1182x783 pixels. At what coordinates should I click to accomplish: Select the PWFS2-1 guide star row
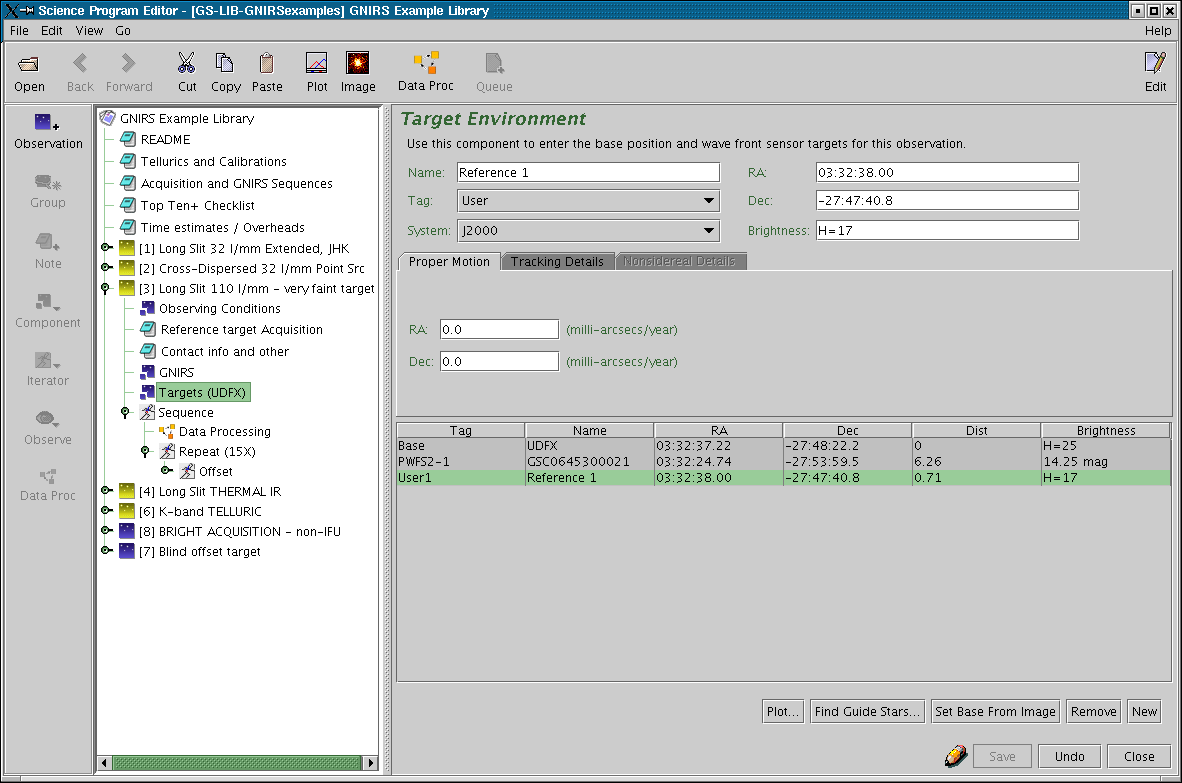[x=783, y=461]
